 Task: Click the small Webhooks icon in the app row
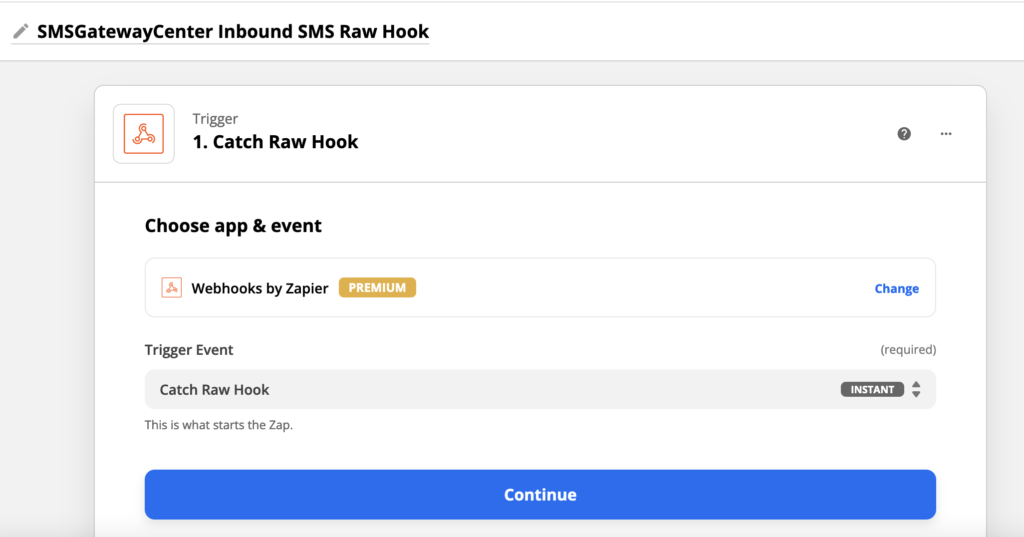click(172, 288)
